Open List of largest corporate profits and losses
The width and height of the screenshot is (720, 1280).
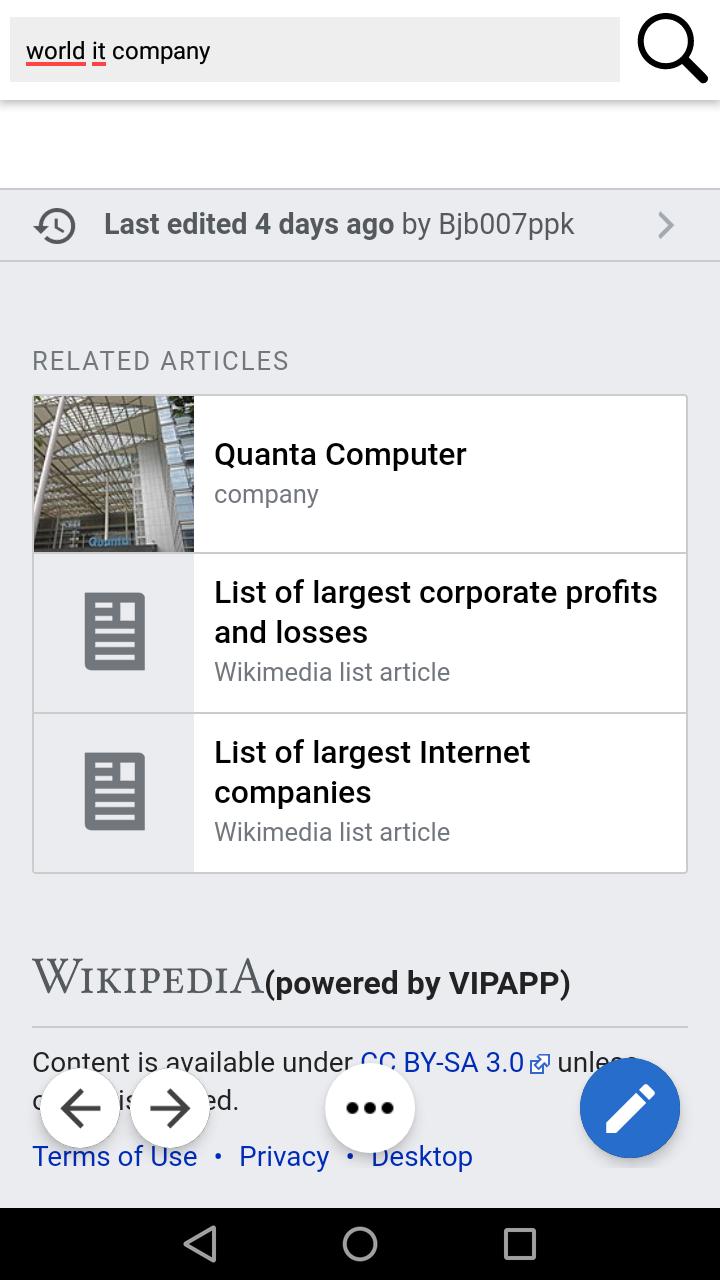[x=436, y=612]
